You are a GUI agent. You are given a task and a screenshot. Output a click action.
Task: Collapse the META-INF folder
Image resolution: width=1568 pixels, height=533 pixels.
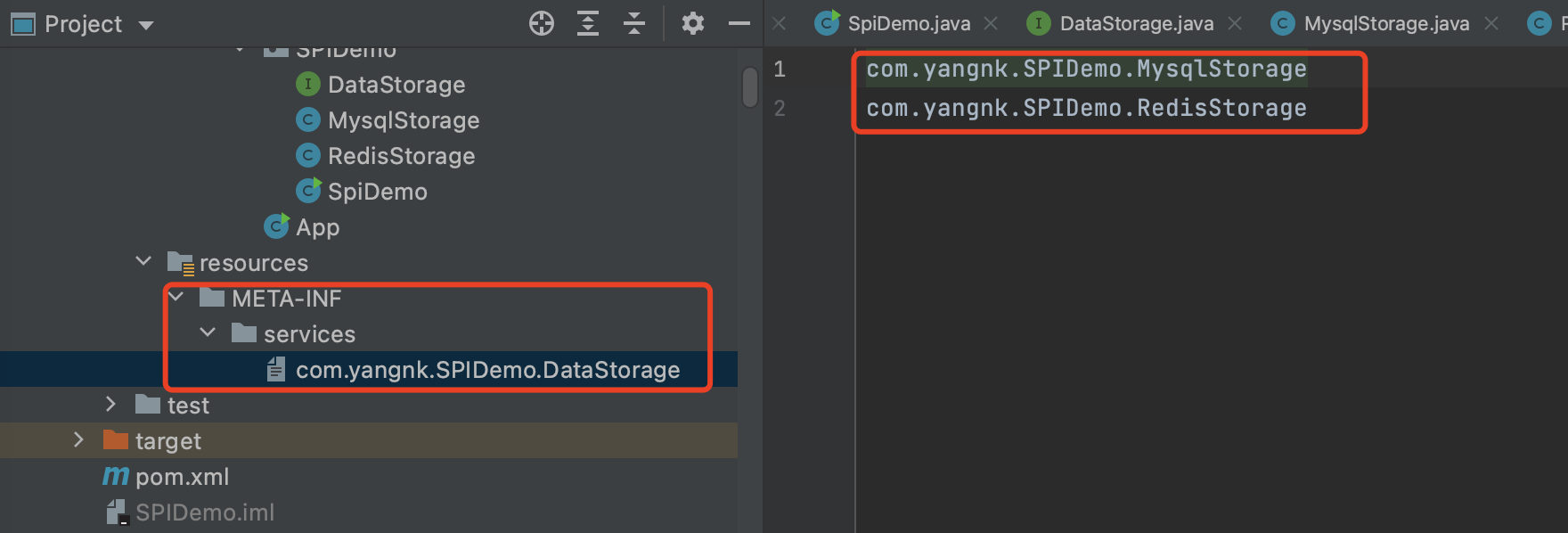tap(176, 298)
